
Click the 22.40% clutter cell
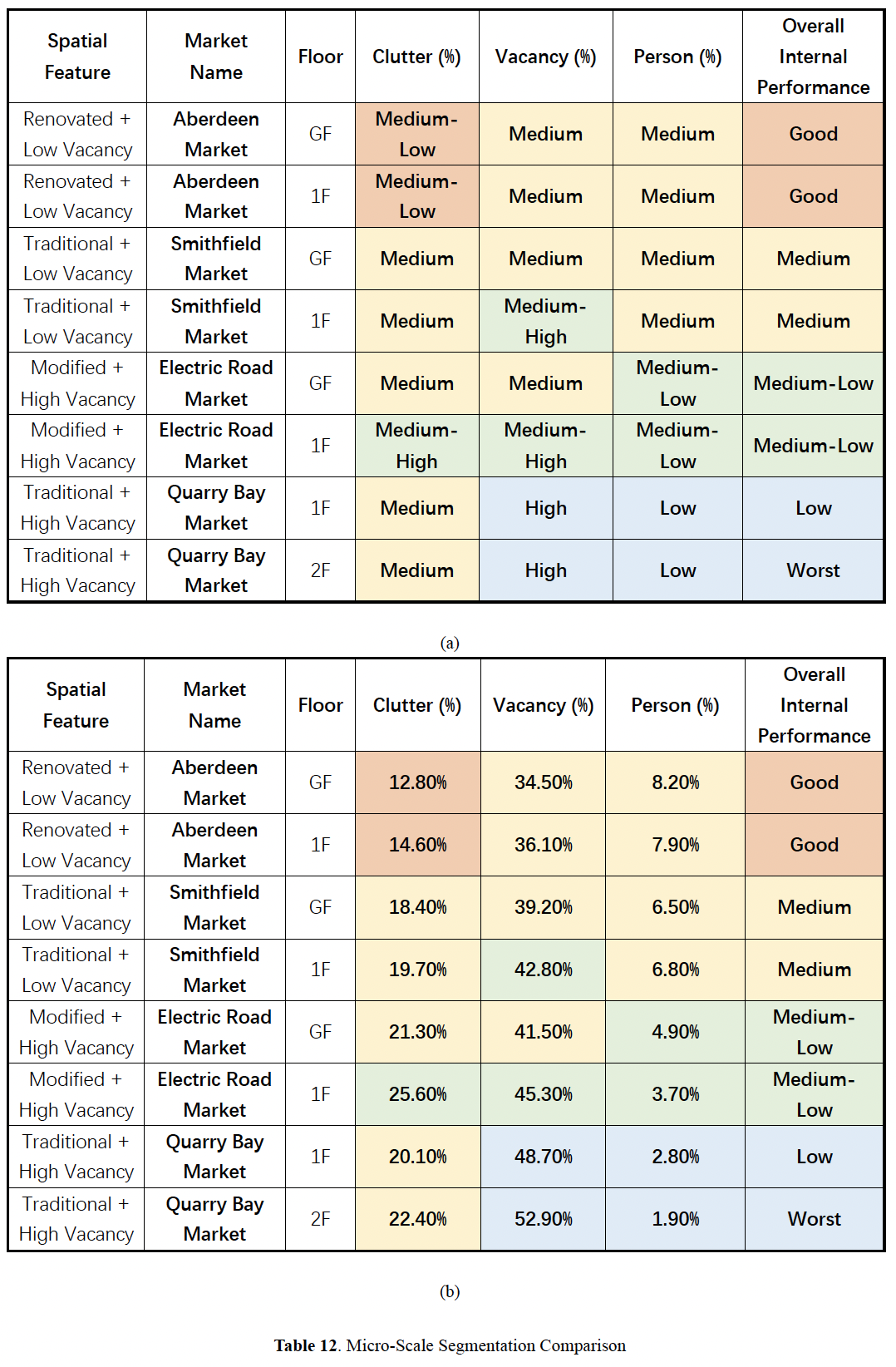pyautogui.click(x=418, y=1219)
